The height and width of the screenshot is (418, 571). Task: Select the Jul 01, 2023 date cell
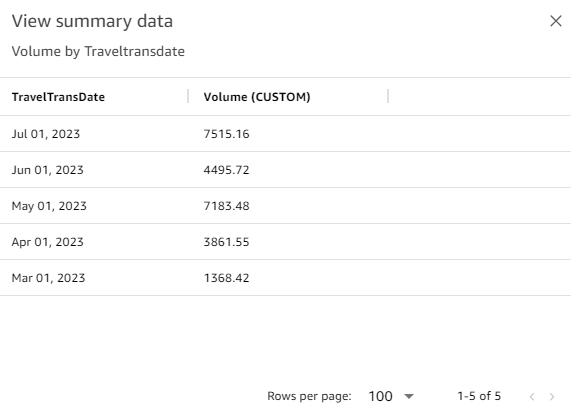point(46,134)
